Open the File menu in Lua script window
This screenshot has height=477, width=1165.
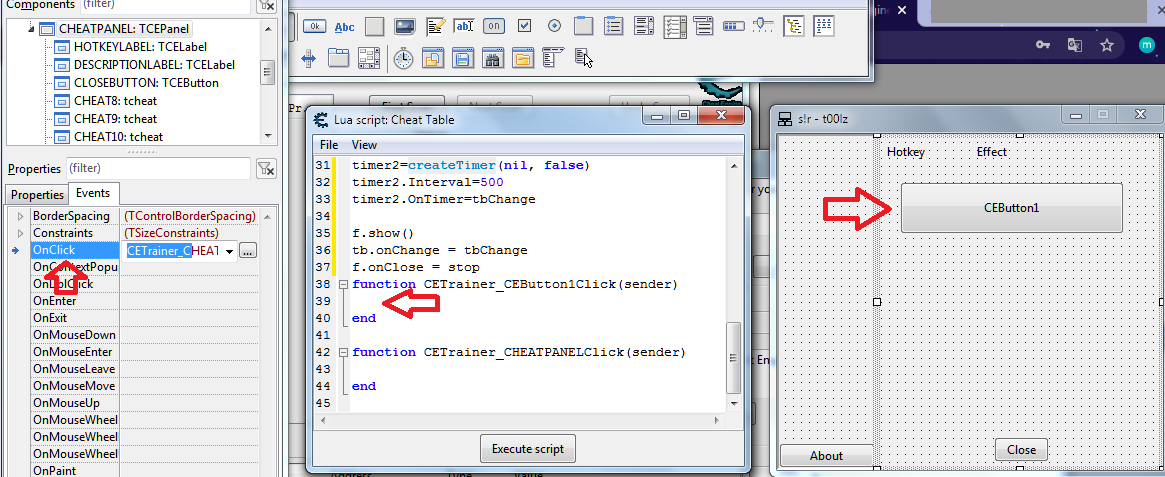click(329, 145)
